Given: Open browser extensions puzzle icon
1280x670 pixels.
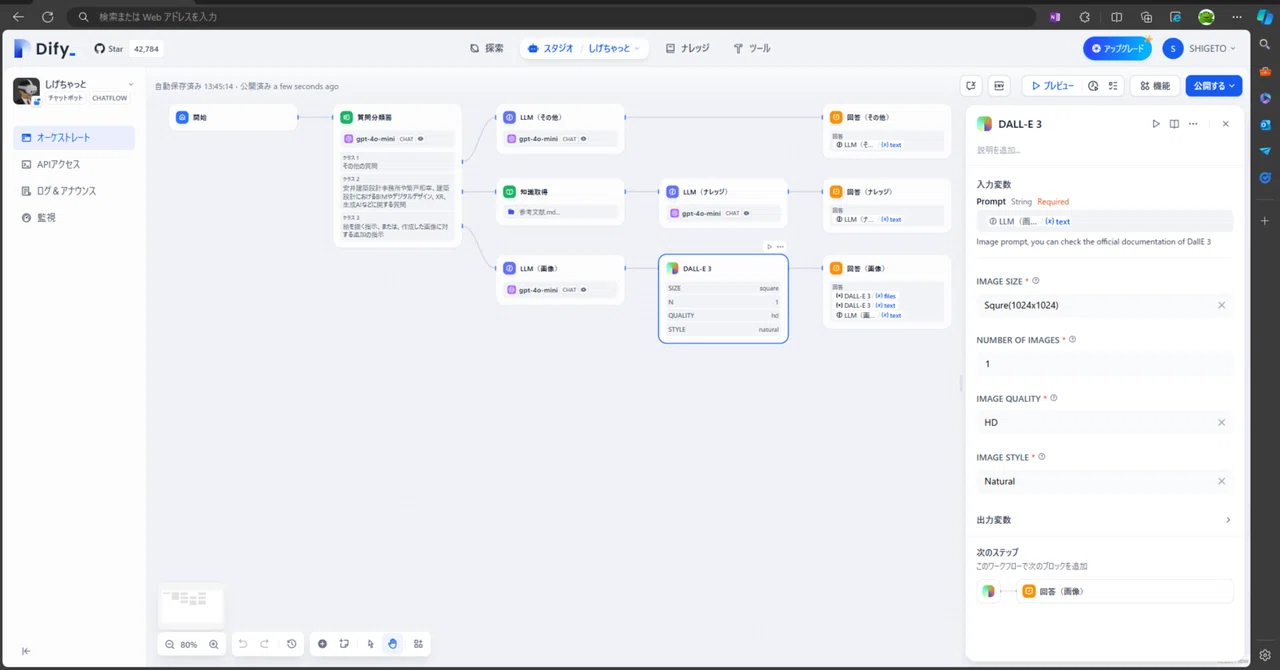Looking at the screenshot, I should [1084, 17].
